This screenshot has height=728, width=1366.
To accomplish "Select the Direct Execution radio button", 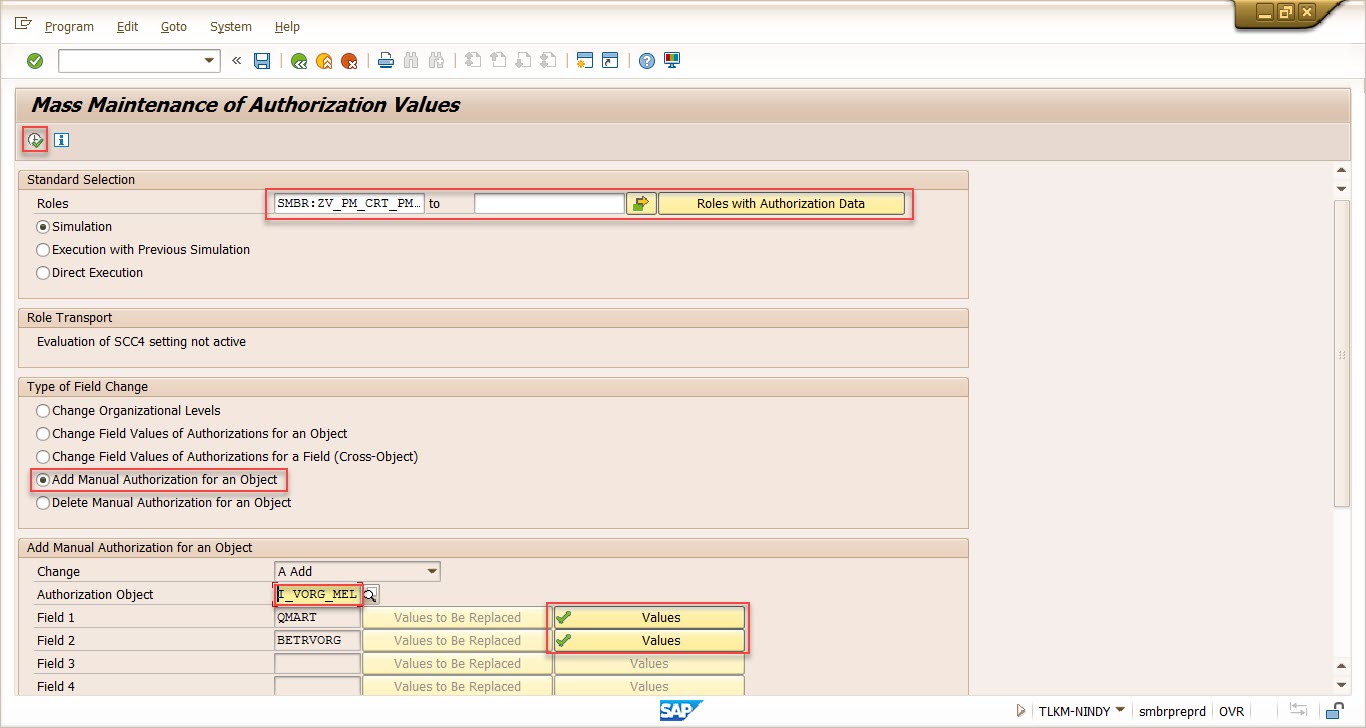I will pyautogui.click(x=43, y=273).
